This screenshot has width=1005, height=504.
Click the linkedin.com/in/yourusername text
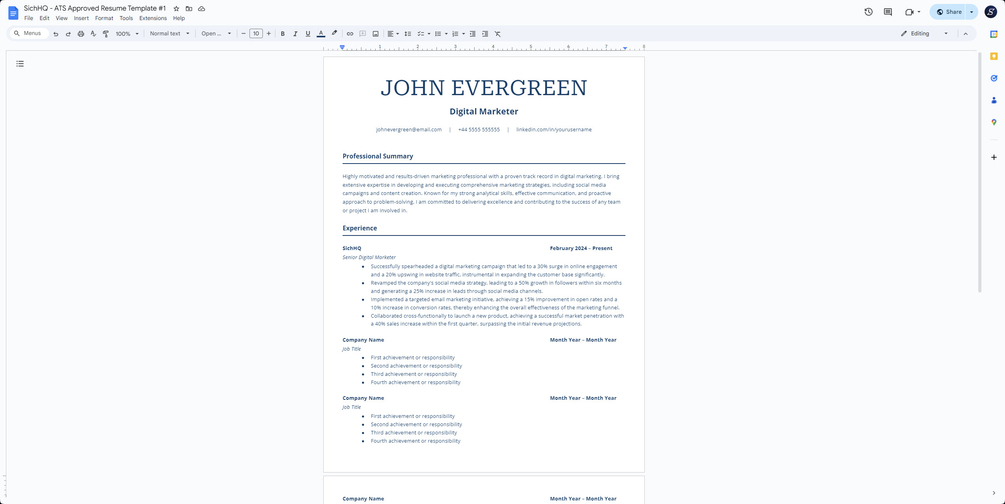[554, 130]
